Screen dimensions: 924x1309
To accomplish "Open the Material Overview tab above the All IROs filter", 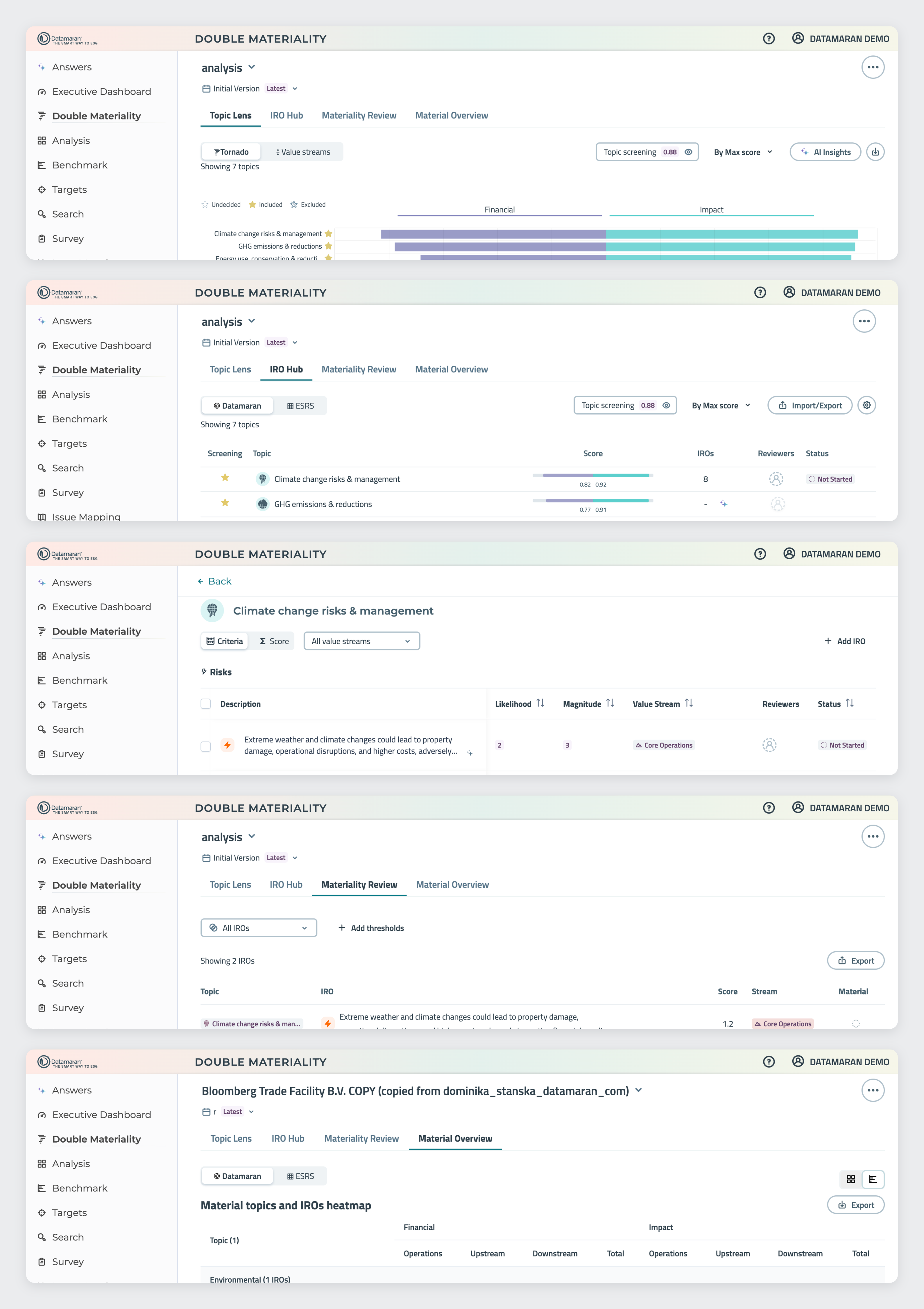I will pyautogui.click(x=452, y=884).
